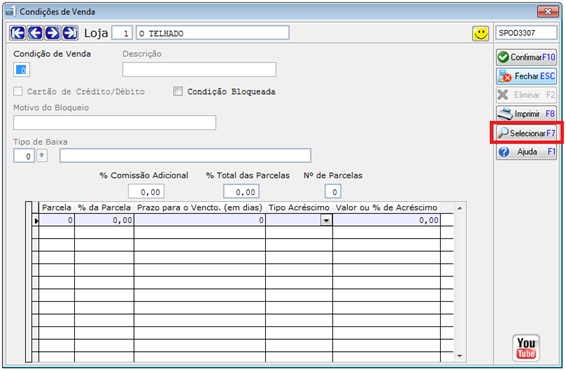Image resolution: width=566 pixels, height=371 pixels.
Task: Click the Loja number field
Action: pos(122,33)
